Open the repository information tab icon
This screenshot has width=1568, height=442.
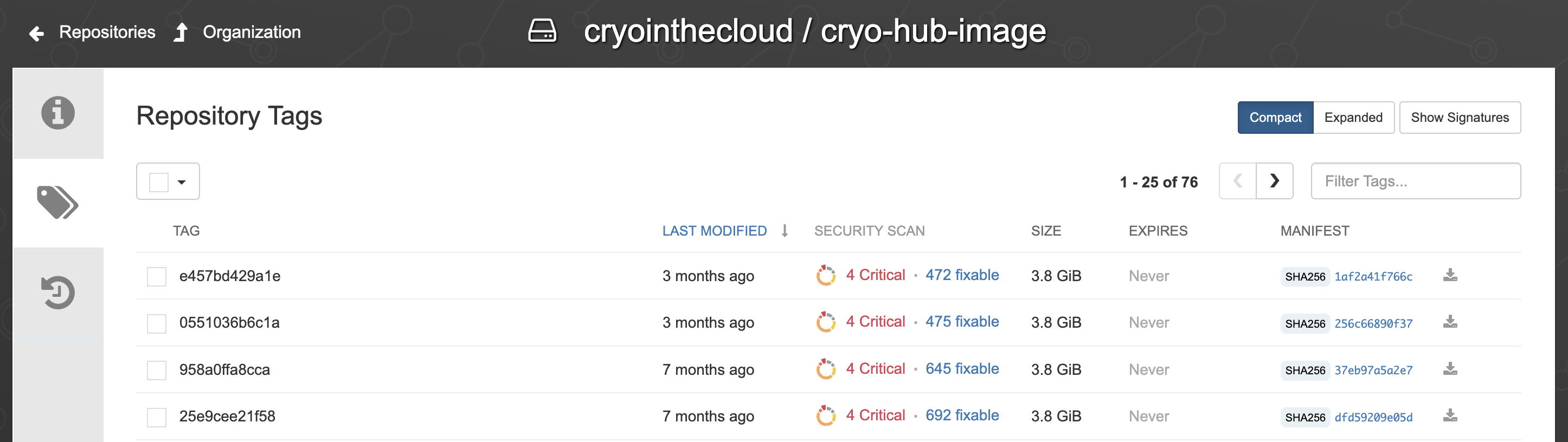(58, 113)
